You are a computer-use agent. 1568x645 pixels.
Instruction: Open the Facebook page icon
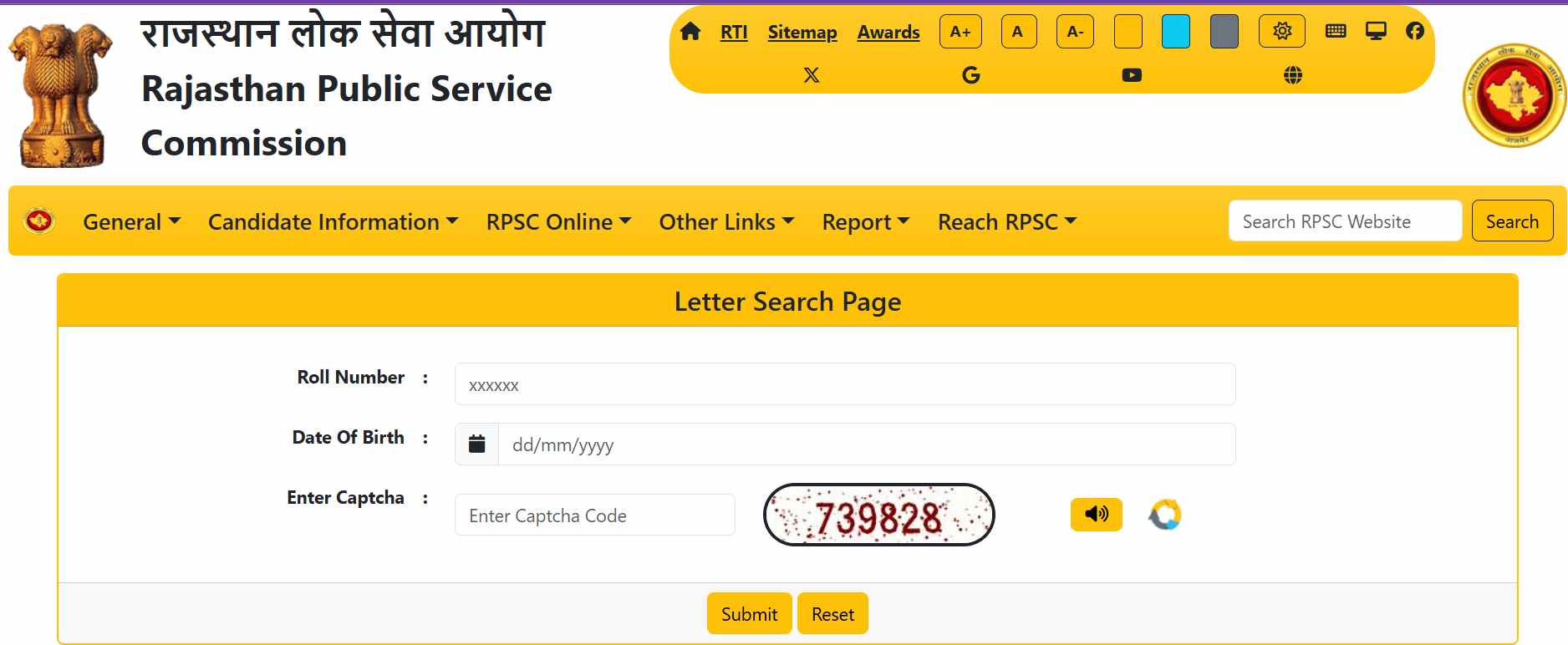click(1414, 31)
